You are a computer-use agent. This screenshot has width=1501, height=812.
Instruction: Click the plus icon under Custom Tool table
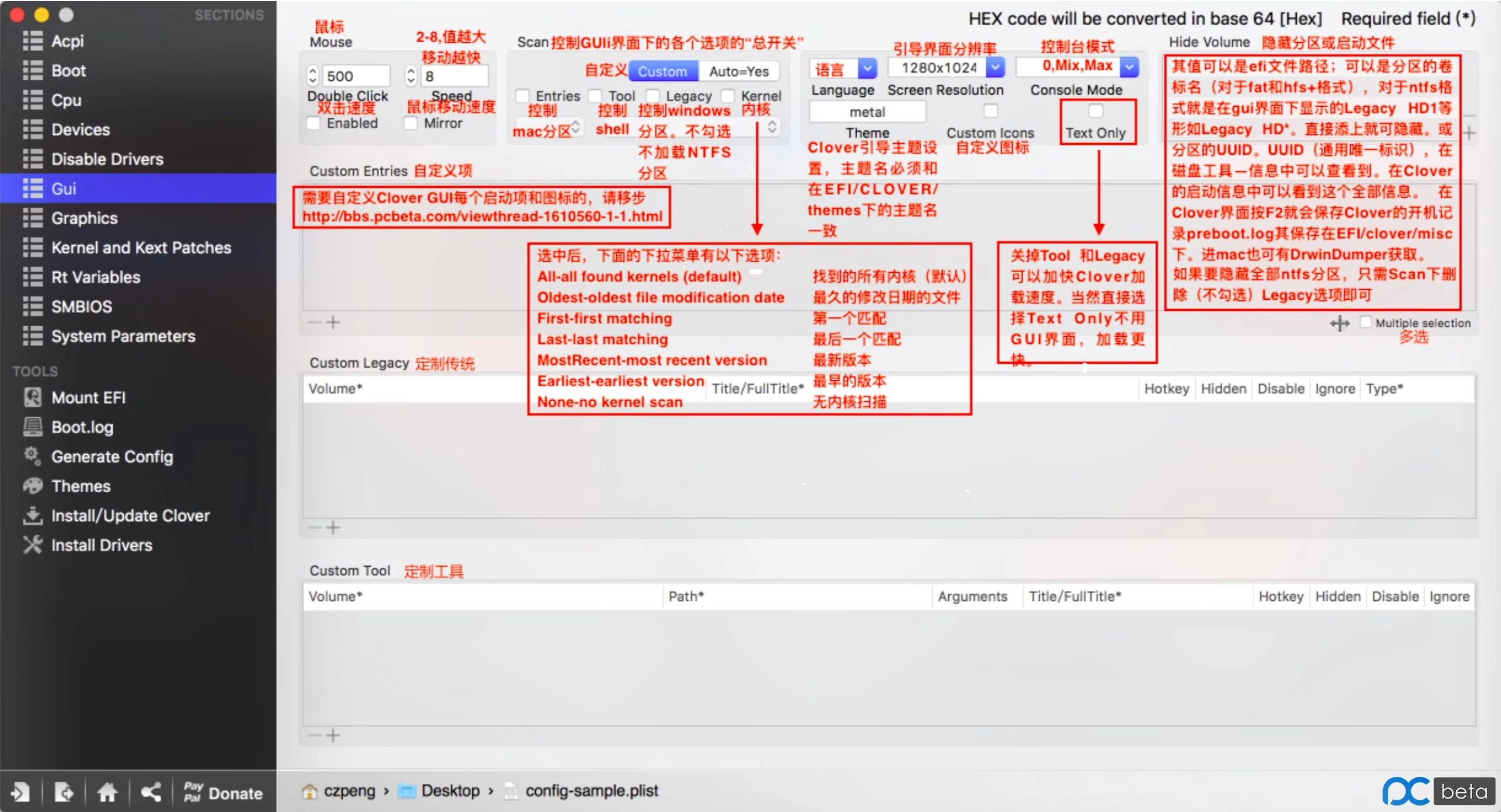tap(333, 735)
